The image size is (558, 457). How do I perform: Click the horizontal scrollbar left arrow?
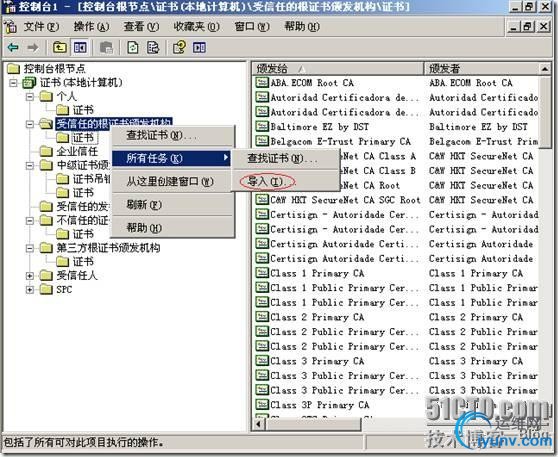(259, 424)
